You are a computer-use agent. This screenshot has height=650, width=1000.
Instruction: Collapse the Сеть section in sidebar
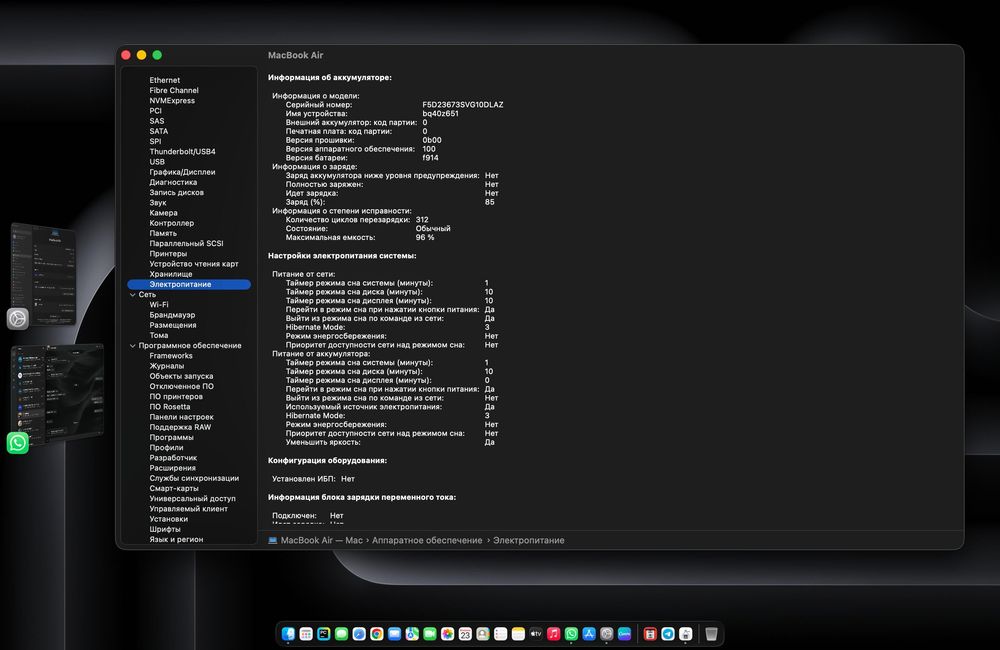(x=133, y=295)
